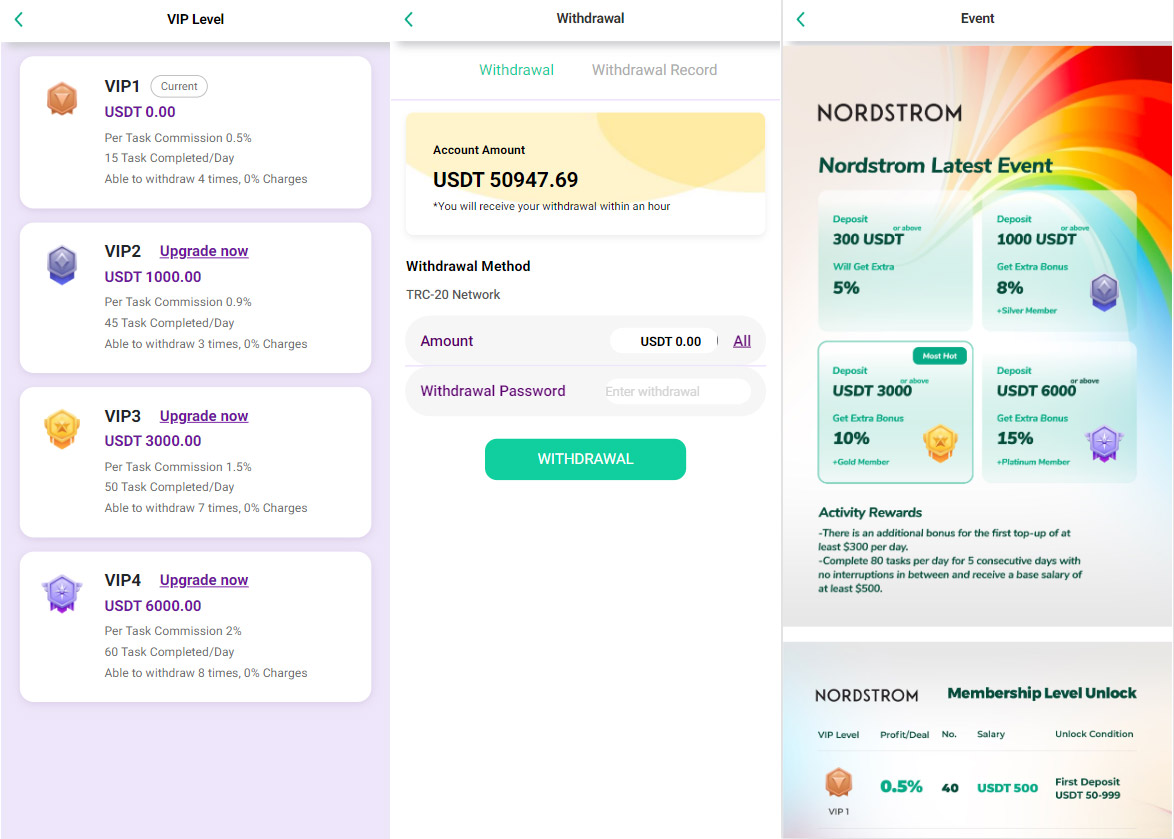Click the Gold Member badge in event
Screen dimensions: 1174x839
940,442
